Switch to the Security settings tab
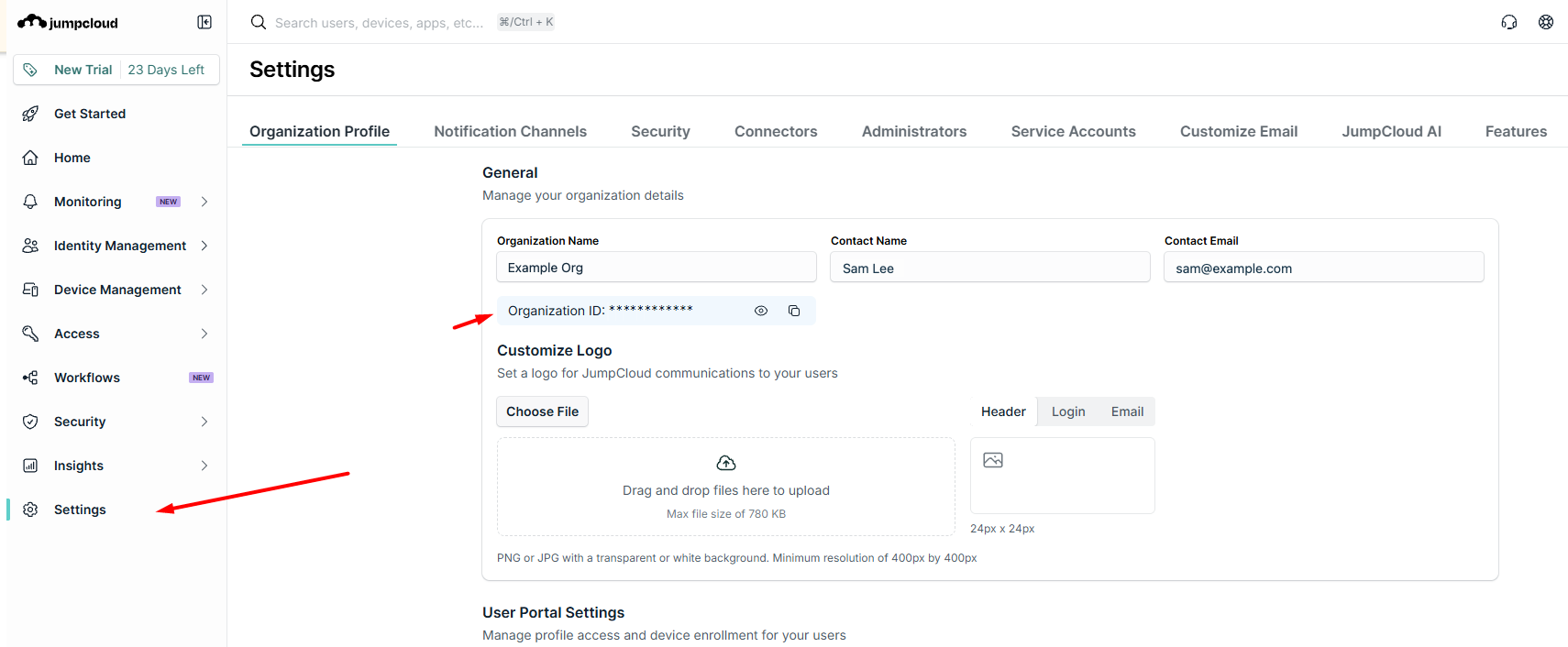 click(x=660, y=131)
